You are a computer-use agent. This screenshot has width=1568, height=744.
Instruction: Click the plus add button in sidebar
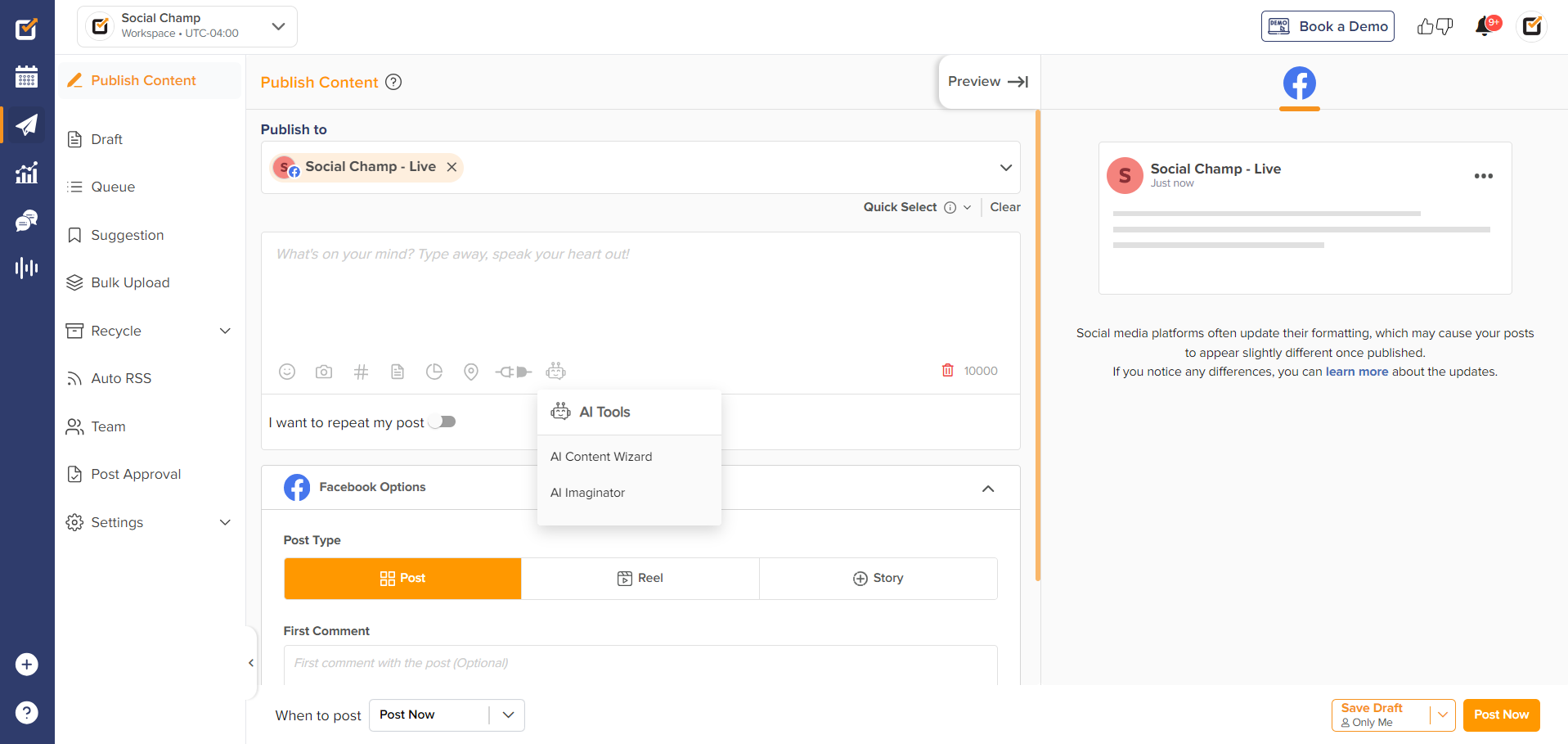click(x=27, y=664)
